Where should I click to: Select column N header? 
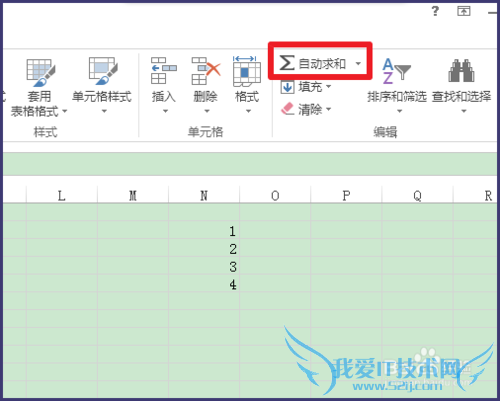tap(204, 196)
